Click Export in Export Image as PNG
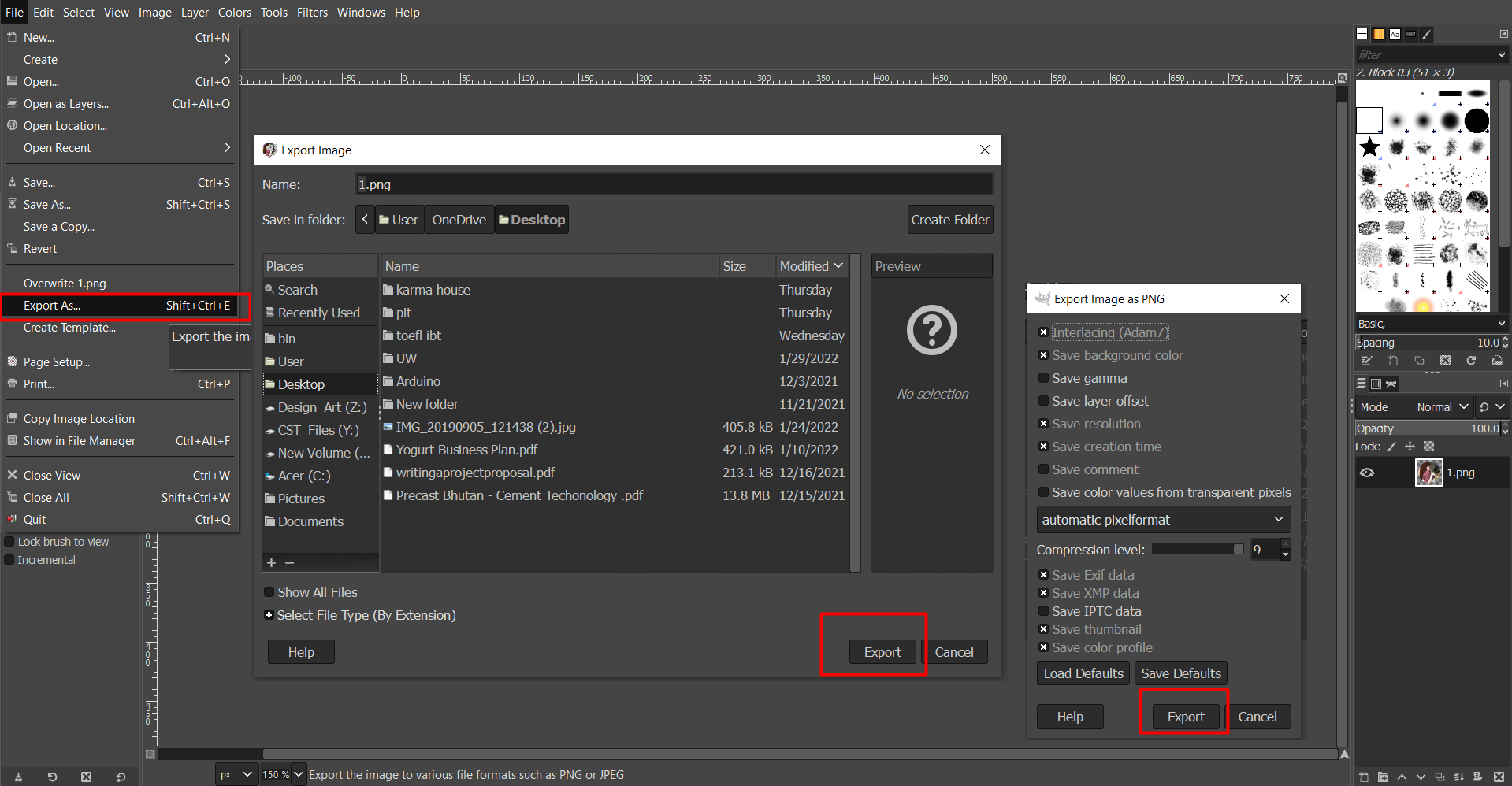Viewport: 1512px width, 786px height. (1186, 717)
